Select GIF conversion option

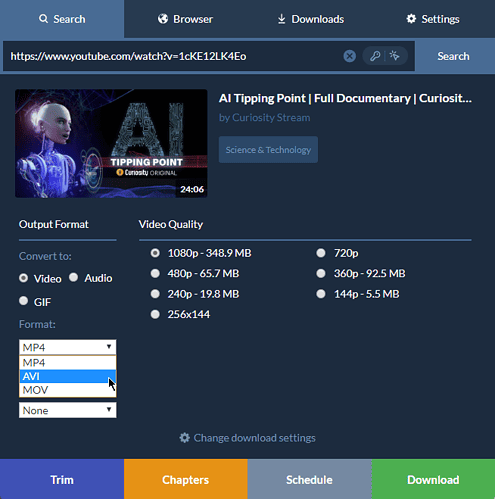point(23,301)
